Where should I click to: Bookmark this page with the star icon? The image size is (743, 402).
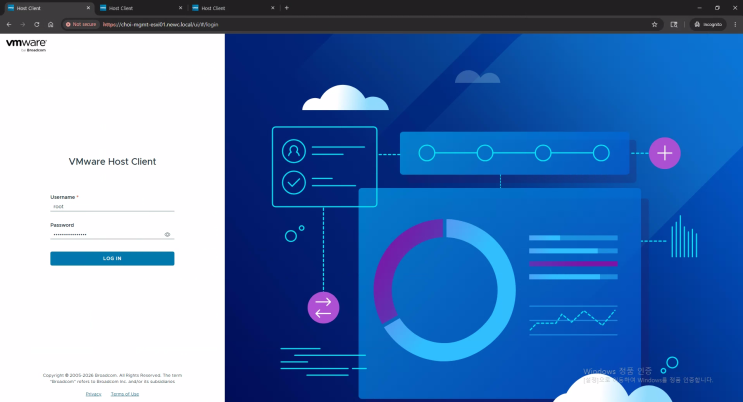tap(654, 24)
